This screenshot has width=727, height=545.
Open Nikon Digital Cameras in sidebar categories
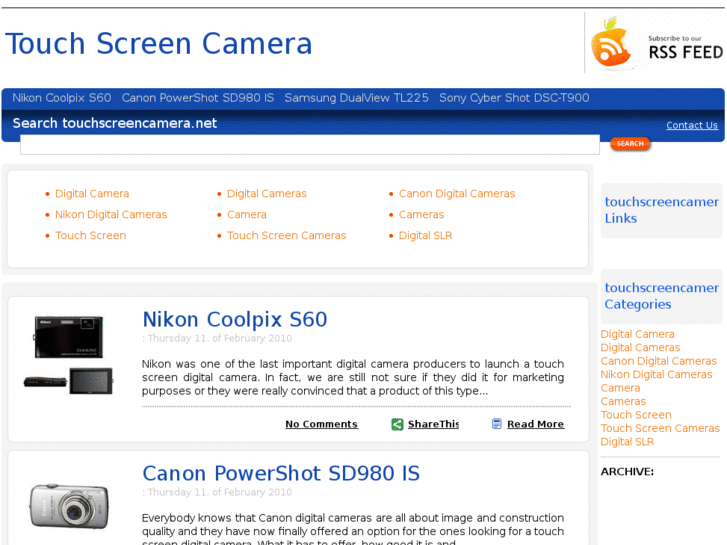click(656, 375)
